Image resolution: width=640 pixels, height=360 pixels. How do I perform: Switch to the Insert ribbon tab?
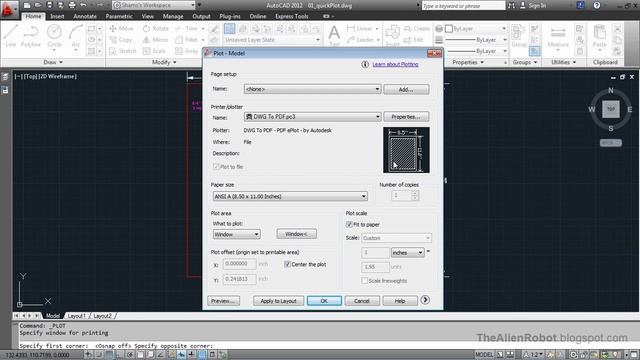coord(57,16)
